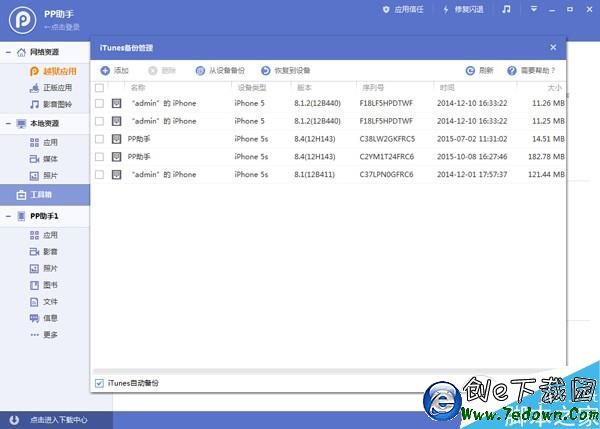Open 正版应用 in the sidebar
Image resolution: width=600 pixels, height=429 pixels.
point(51,88)
